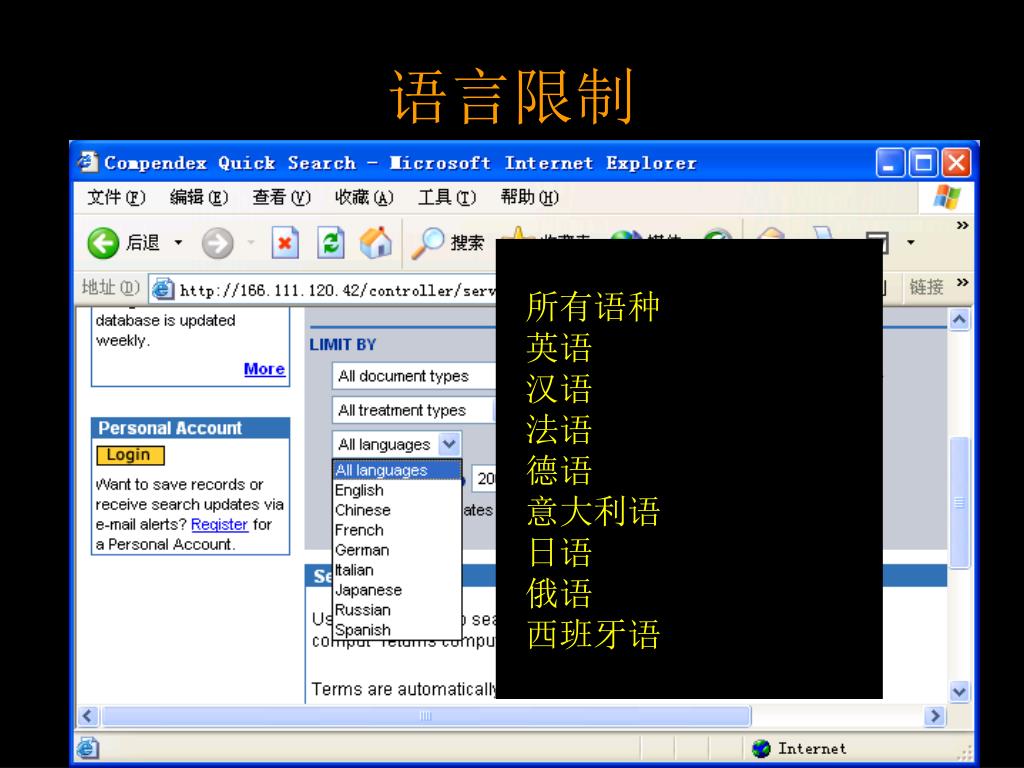Minimize the Internet Explorer window
Image resolution: width=1024 pixels, height=768 pixels.
890,163
